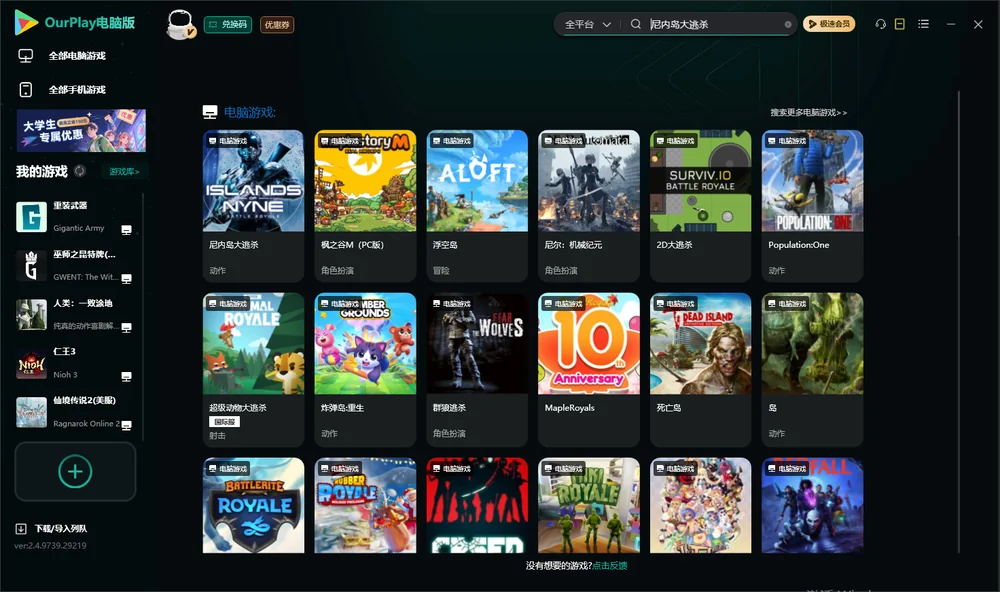The width and height of the screenshot is (1000, 592).
Task: Open the MapleRoyals game card
Action: pyautogui.click(x=589, y=369)
